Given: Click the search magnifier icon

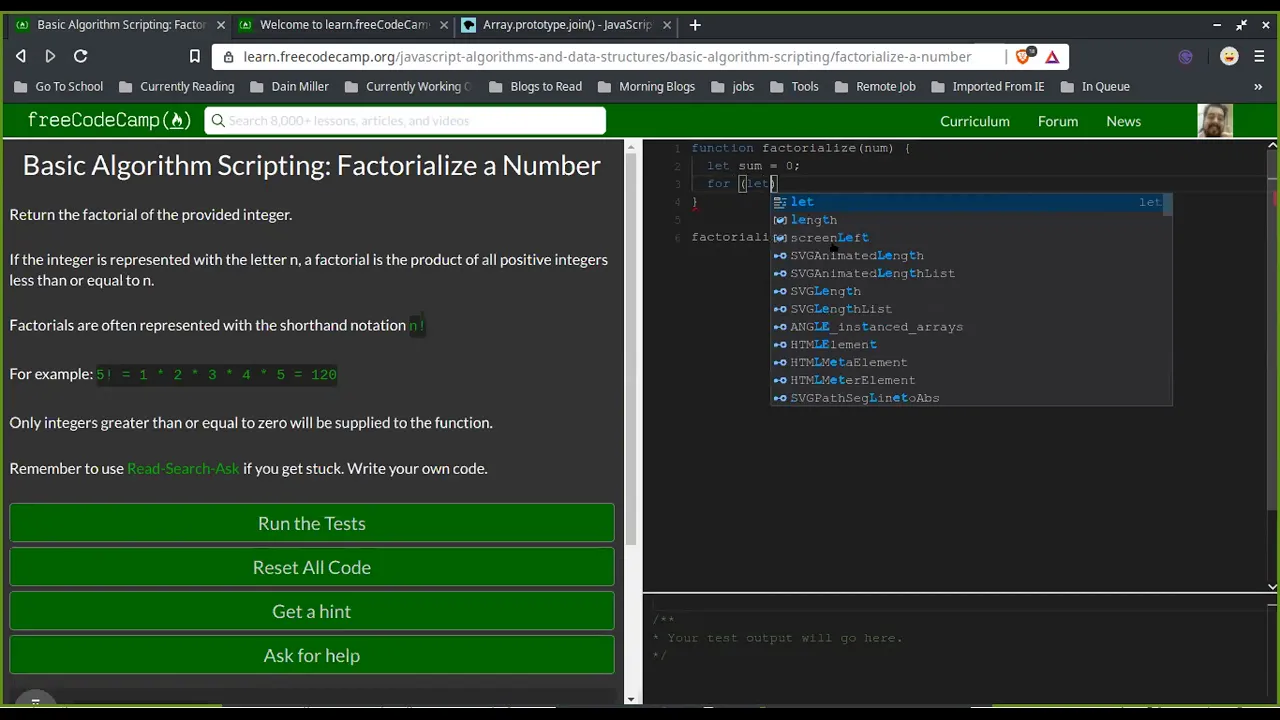Looking at the screenshot, I should pos(218,121).
